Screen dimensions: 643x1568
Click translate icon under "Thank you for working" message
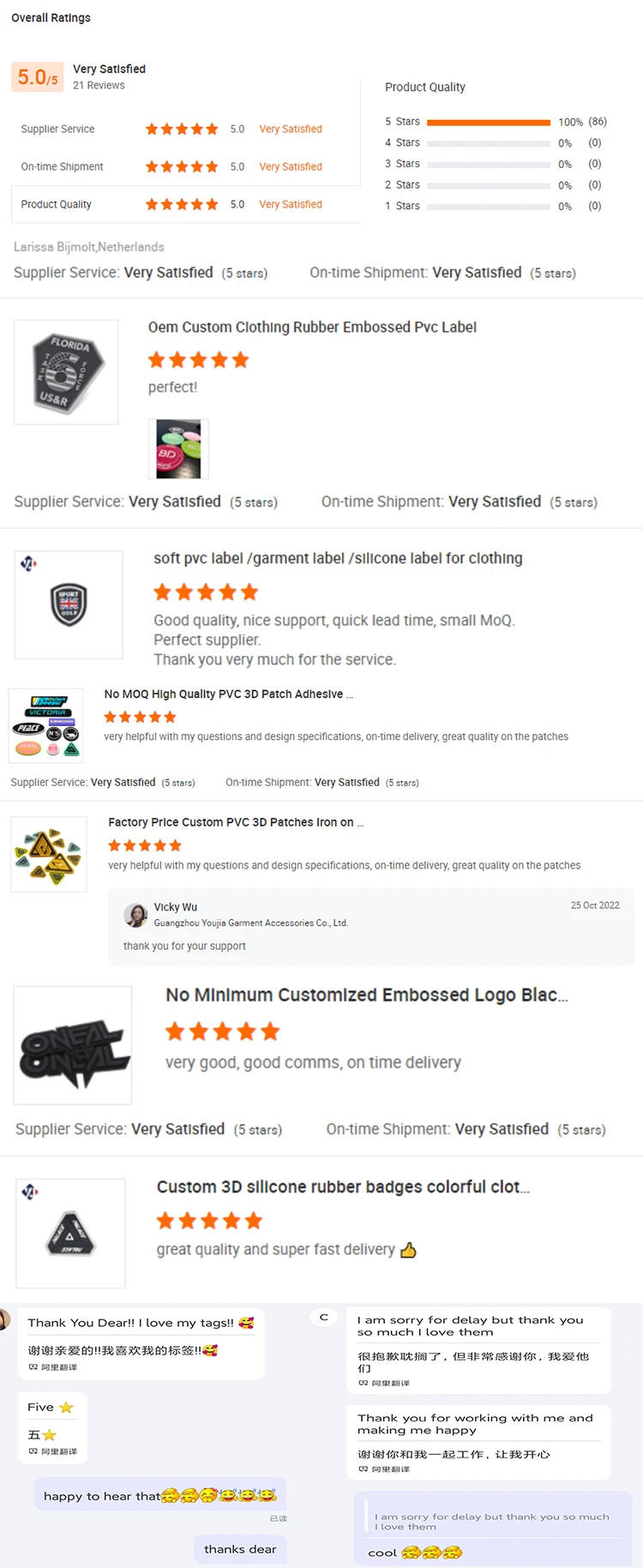pos(364,1469)
